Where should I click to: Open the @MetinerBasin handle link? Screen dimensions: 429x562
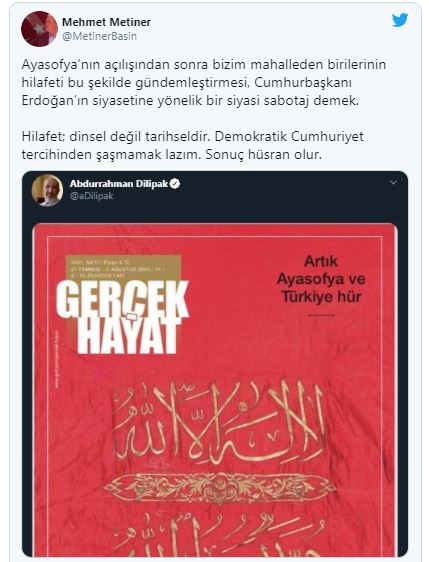[x=99, y=36]
